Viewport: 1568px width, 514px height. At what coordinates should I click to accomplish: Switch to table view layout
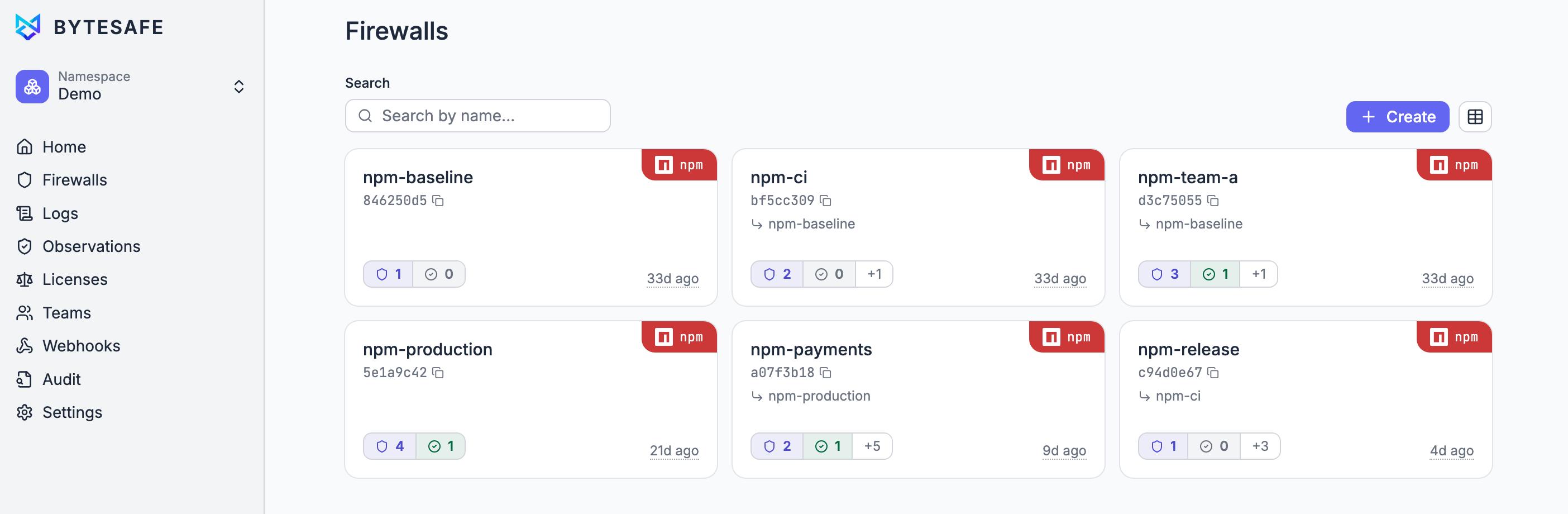(1475, 116)
